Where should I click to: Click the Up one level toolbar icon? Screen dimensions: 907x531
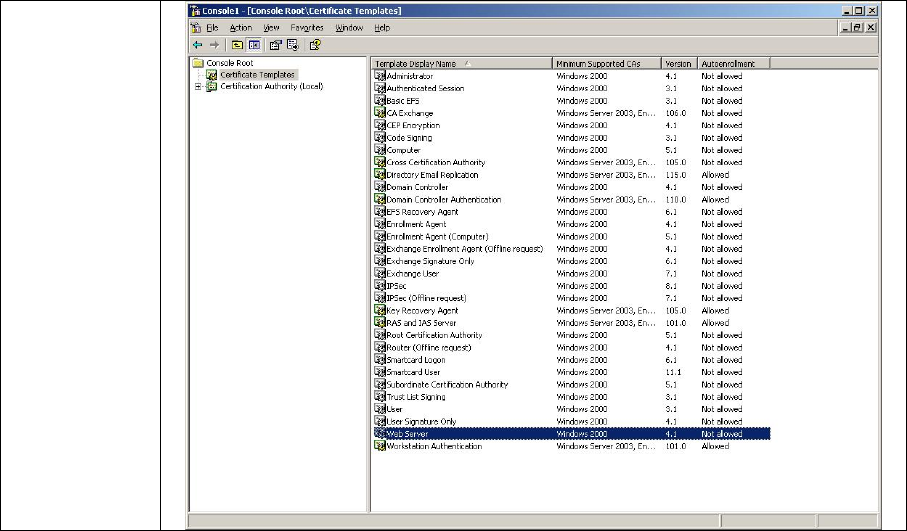click(238, 44)
